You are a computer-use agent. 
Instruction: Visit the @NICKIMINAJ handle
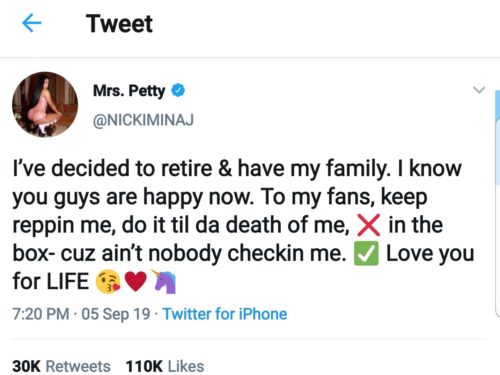(x=143, y=120)
